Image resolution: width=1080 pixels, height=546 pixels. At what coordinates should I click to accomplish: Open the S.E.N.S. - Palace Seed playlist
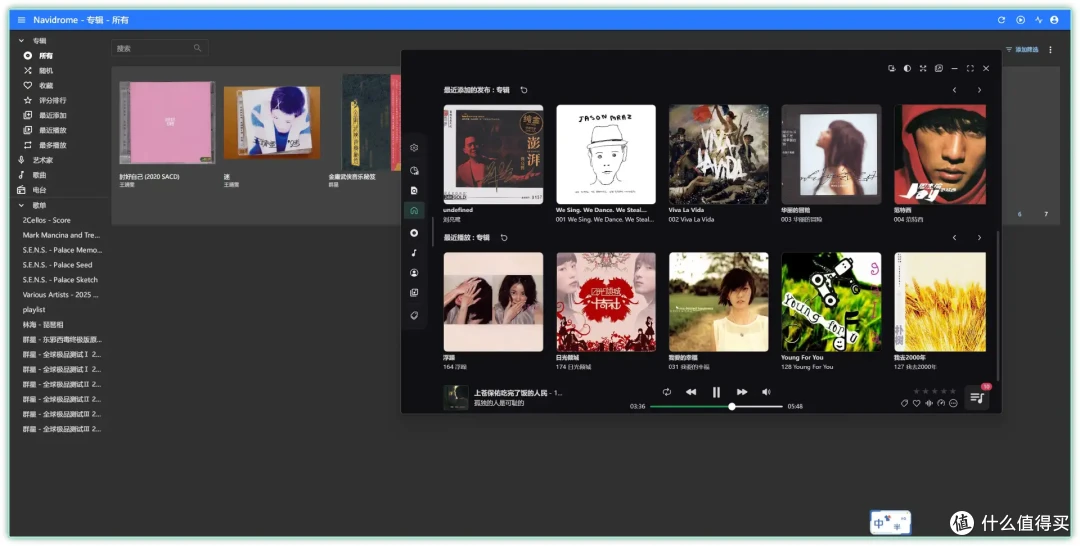57,265
